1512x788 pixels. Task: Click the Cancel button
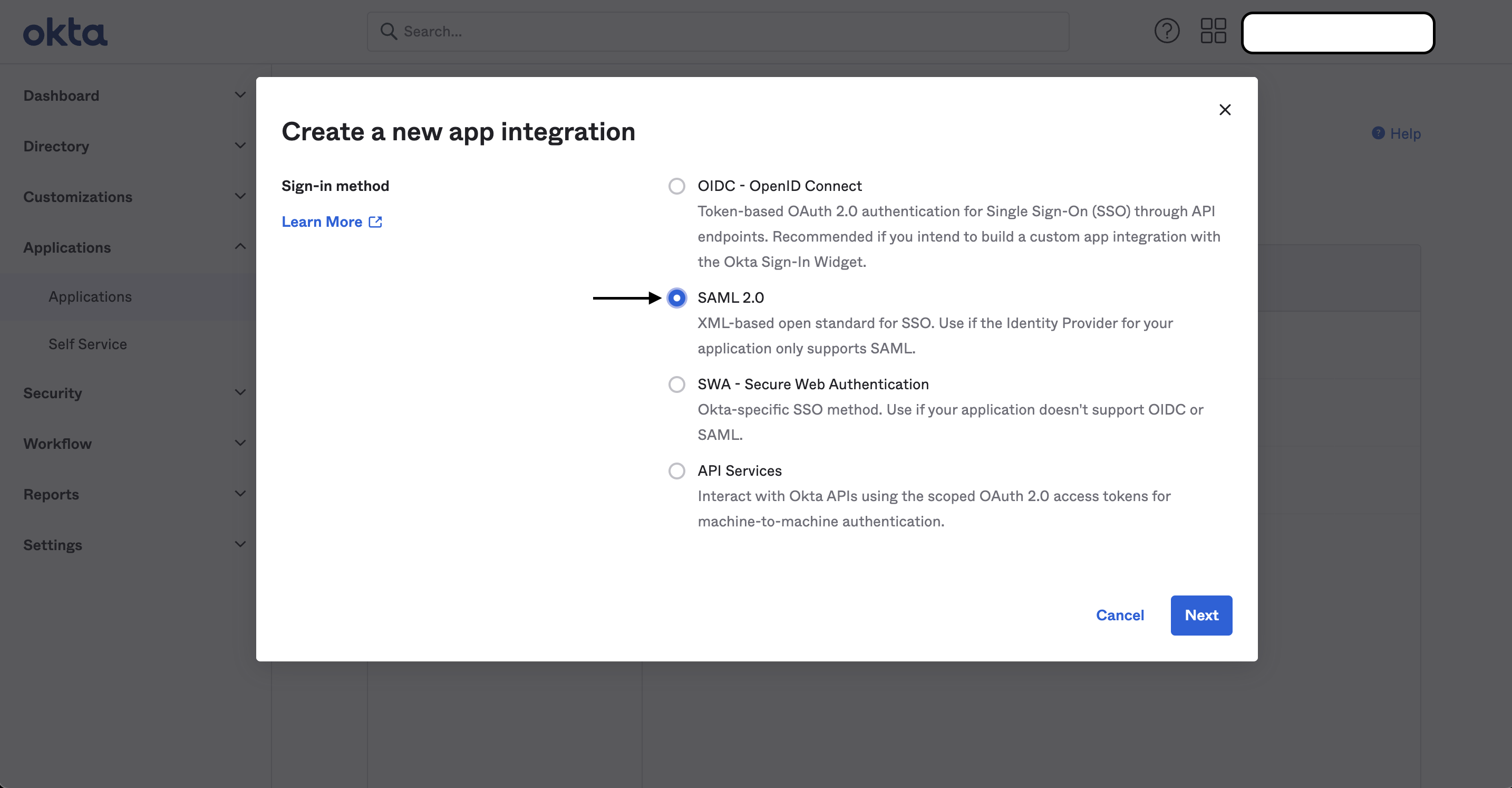1120,616
